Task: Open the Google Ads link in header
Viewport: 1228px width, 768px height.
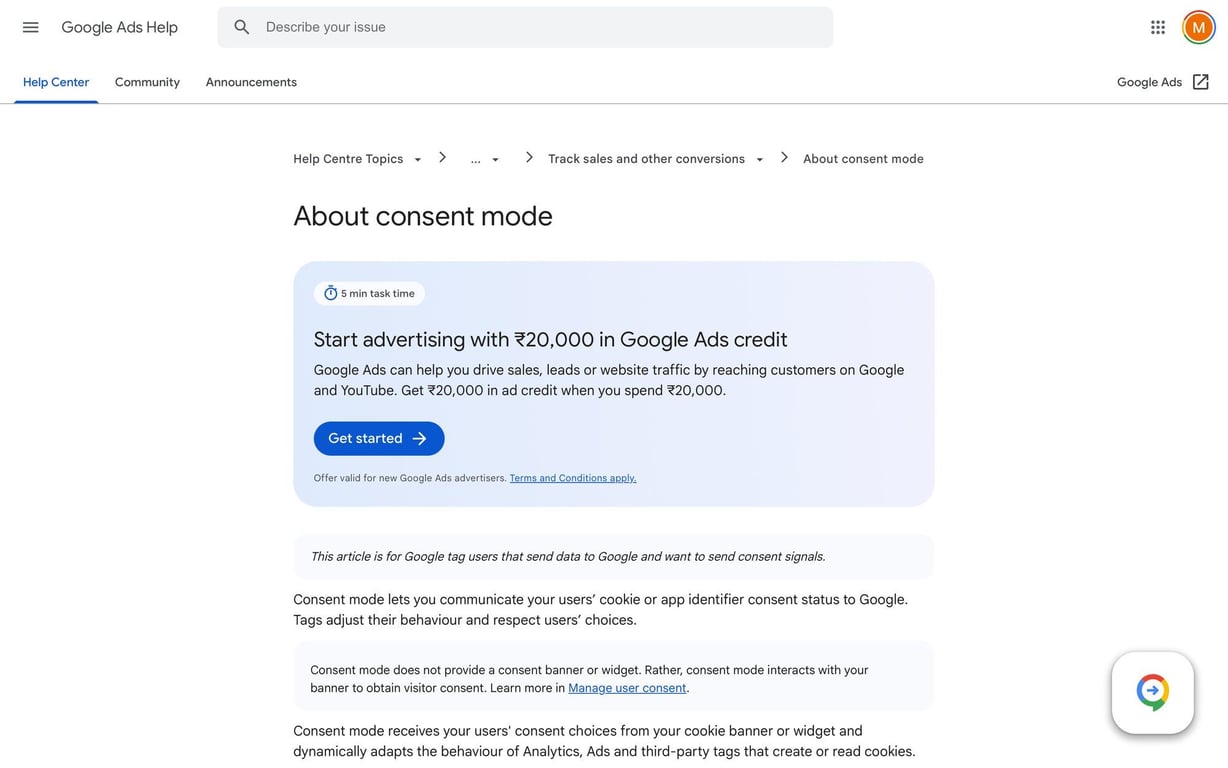Action: point(1149,82)
